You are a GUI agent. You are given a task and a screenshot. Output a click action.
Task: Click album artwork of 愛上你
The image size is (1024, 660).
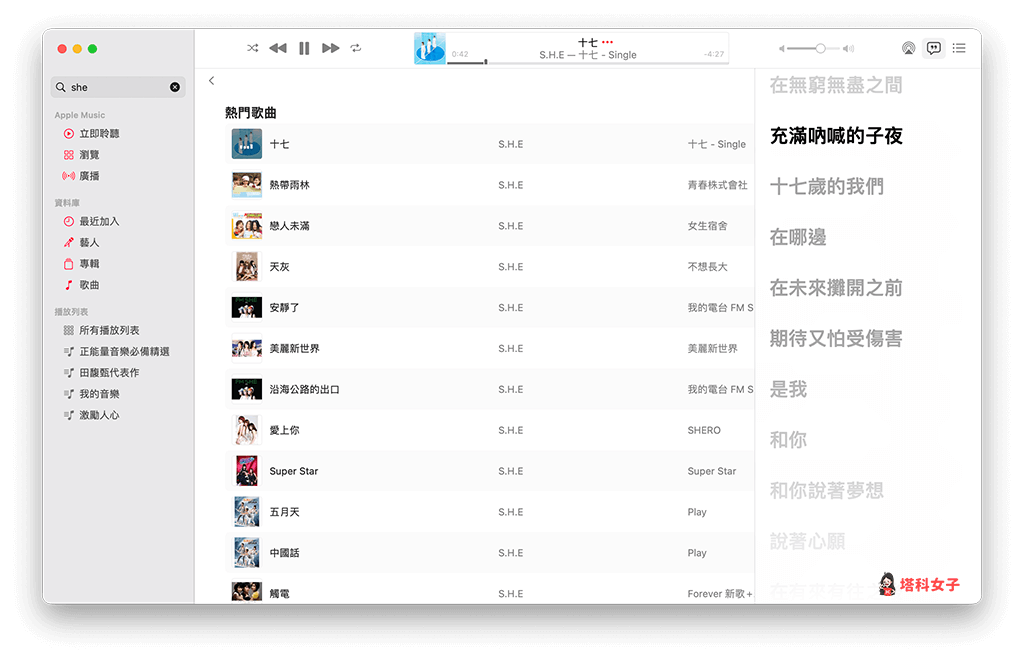click(247, 430)
